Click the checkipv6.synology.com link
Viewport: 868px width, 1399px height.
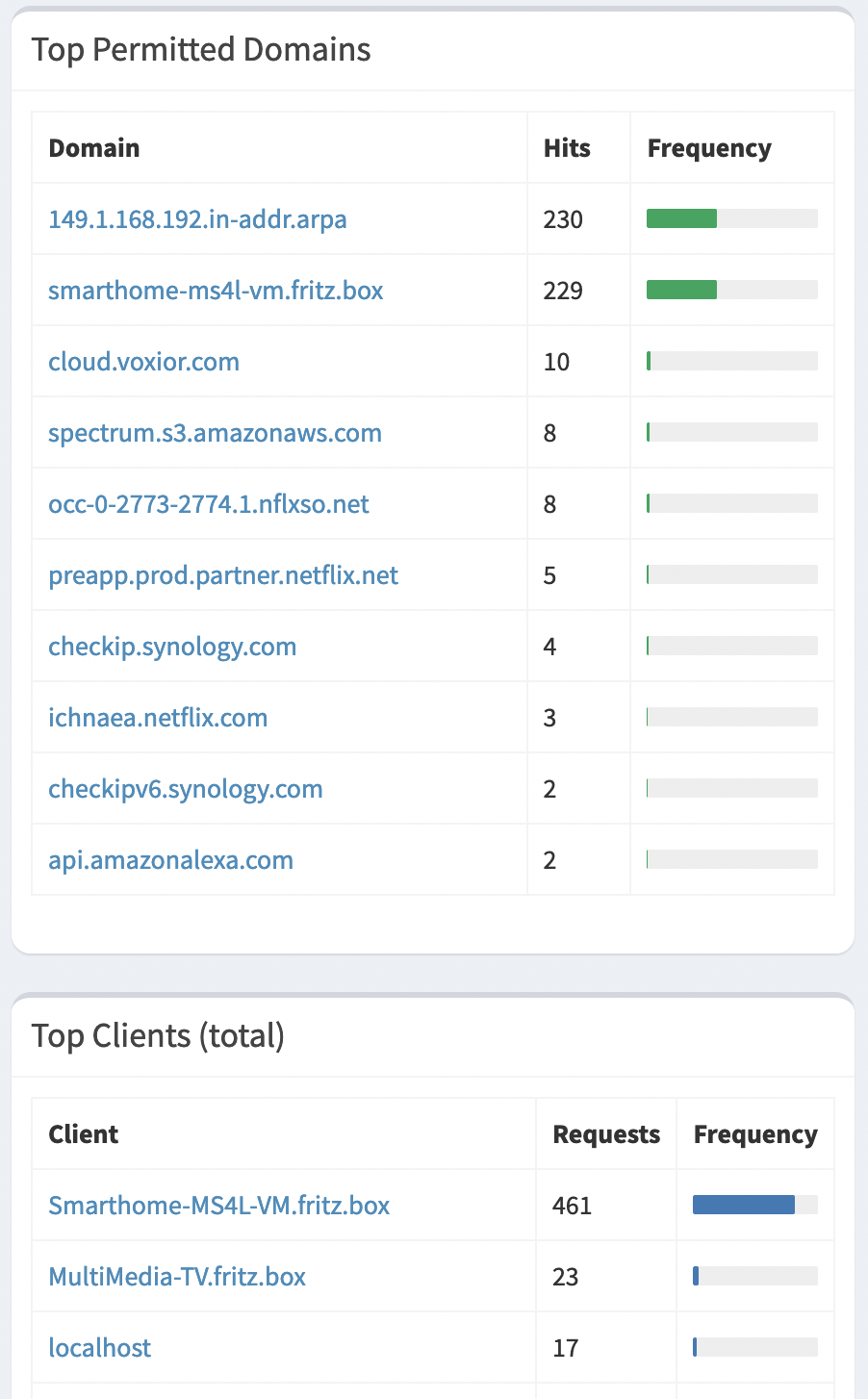coord(186,789)
